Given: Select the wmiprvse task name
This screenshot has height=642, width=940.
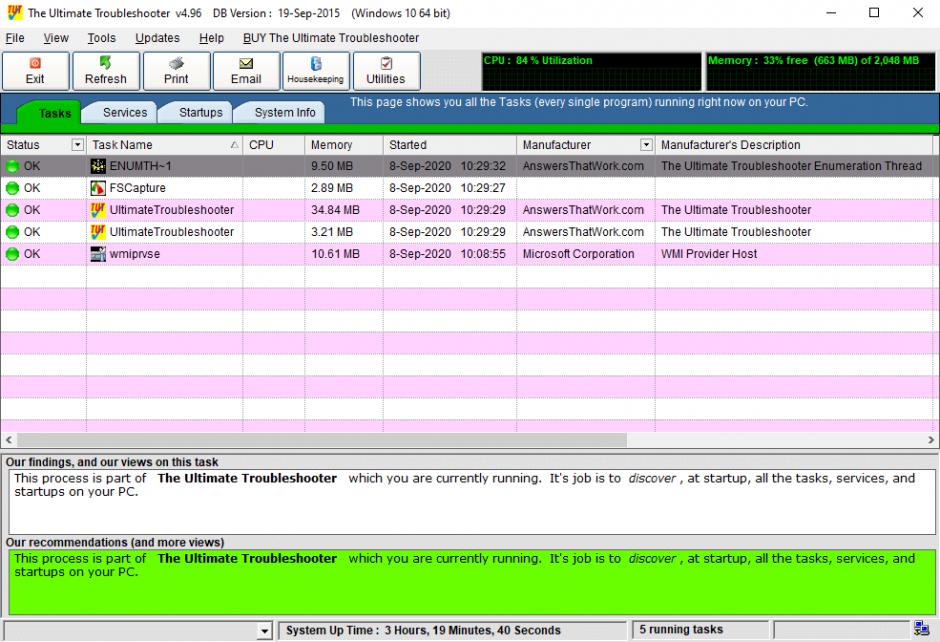Looking at the screenshot, I should [134, 254].
